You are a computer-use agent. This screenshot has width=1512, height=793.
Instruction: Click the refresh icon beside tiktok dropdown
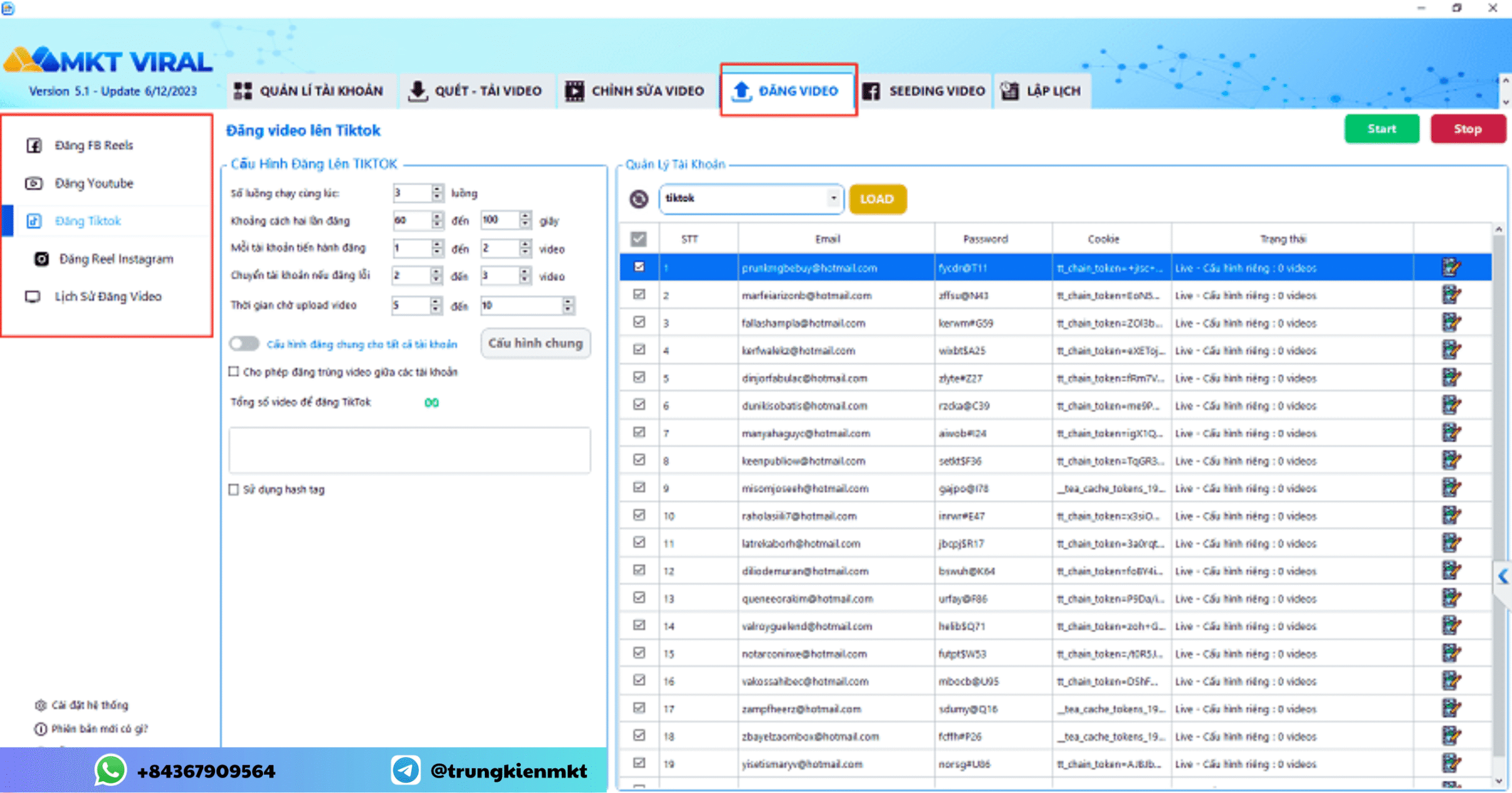click(x=638, y=199)
